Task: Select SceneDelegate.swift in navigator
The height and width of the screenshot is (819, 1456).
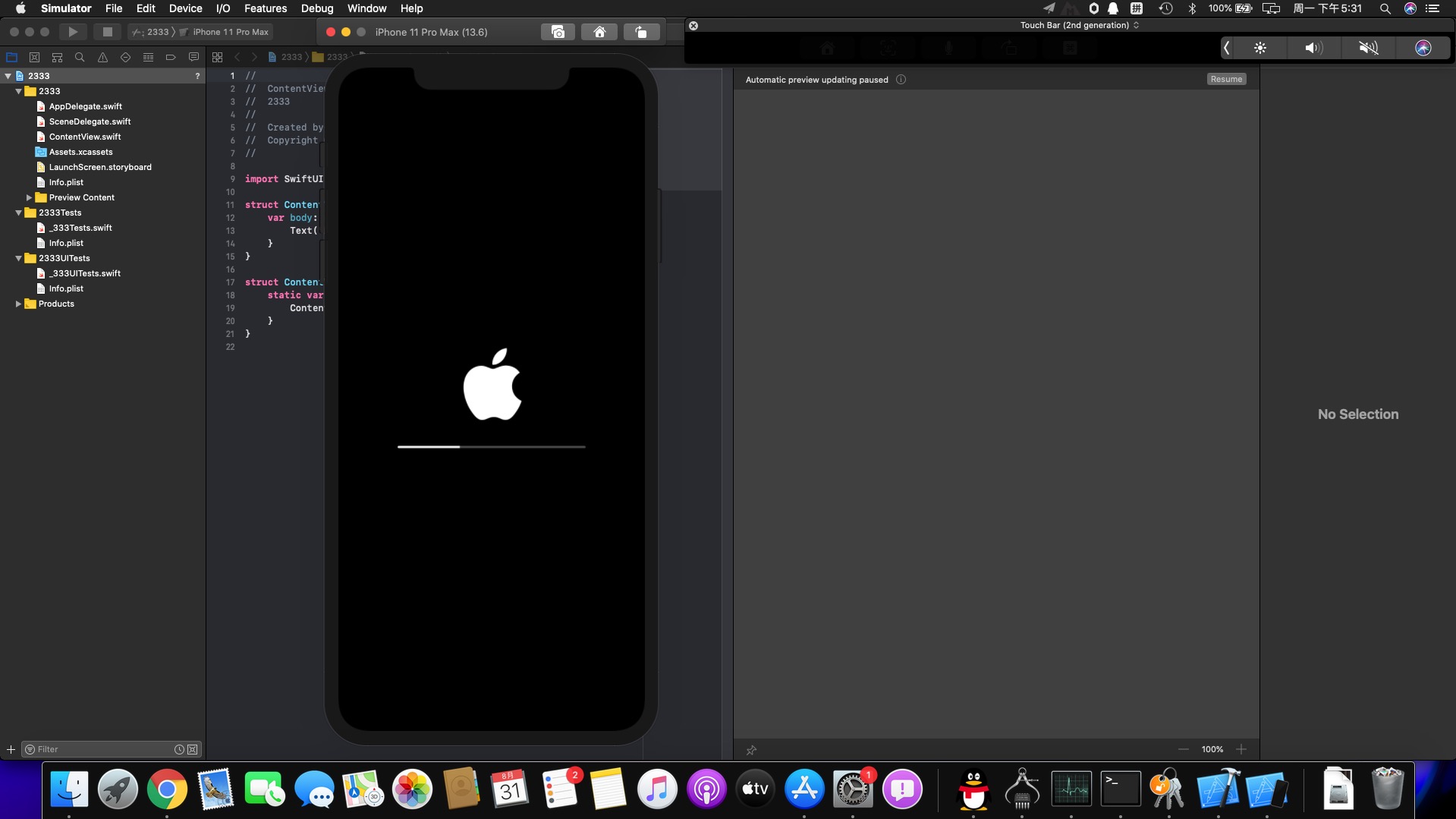Action: coord(90,121)
